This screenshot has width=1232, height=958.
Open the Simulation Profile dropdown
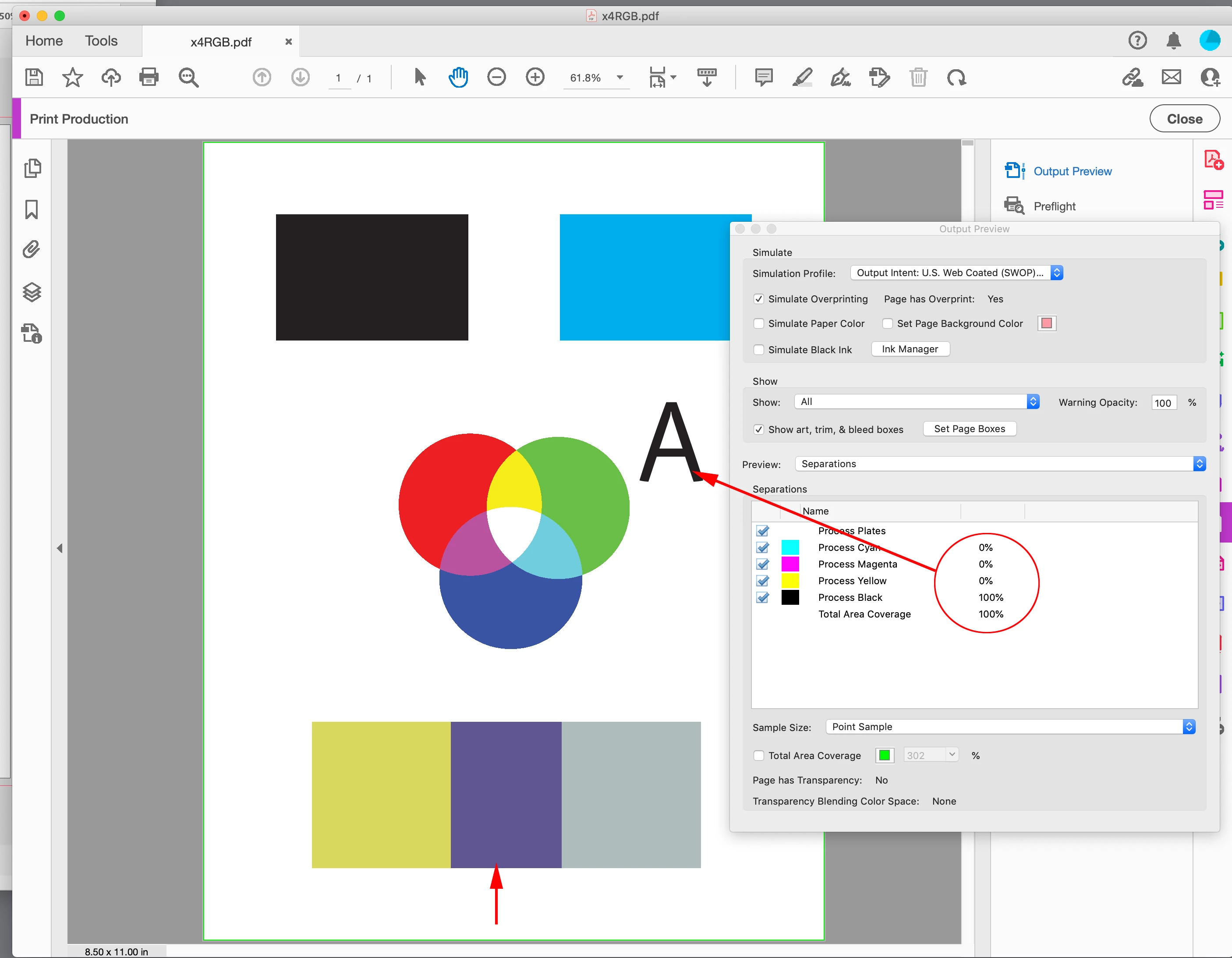(956, 273)
